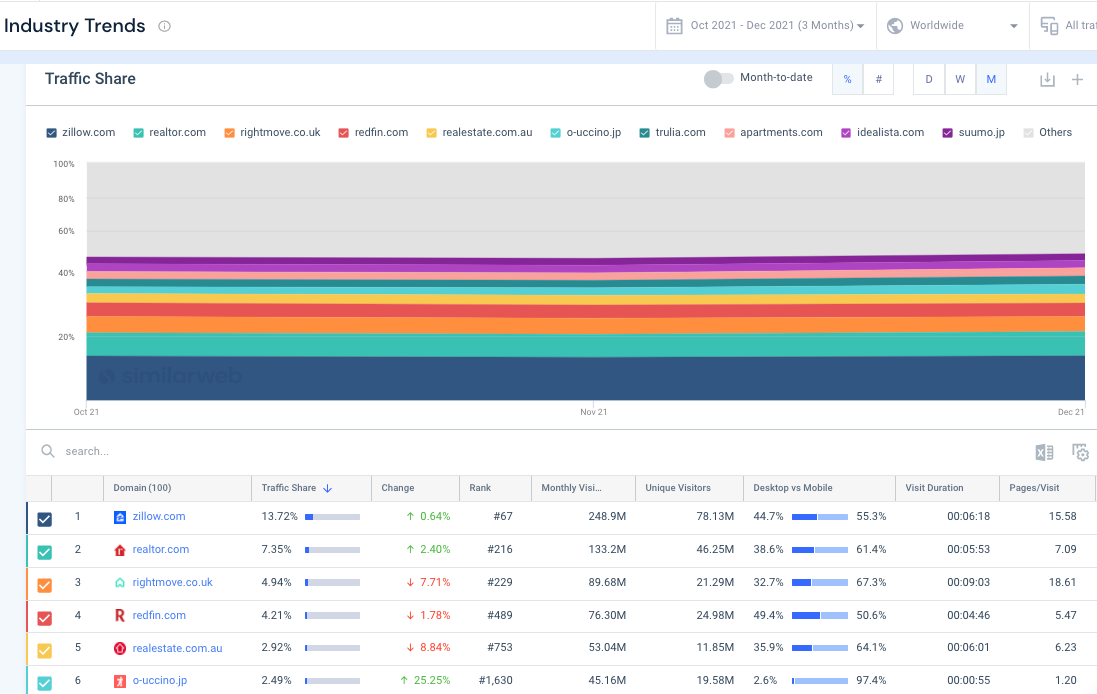
Task: Select weekly granularity W
Action: pos(960,79)
